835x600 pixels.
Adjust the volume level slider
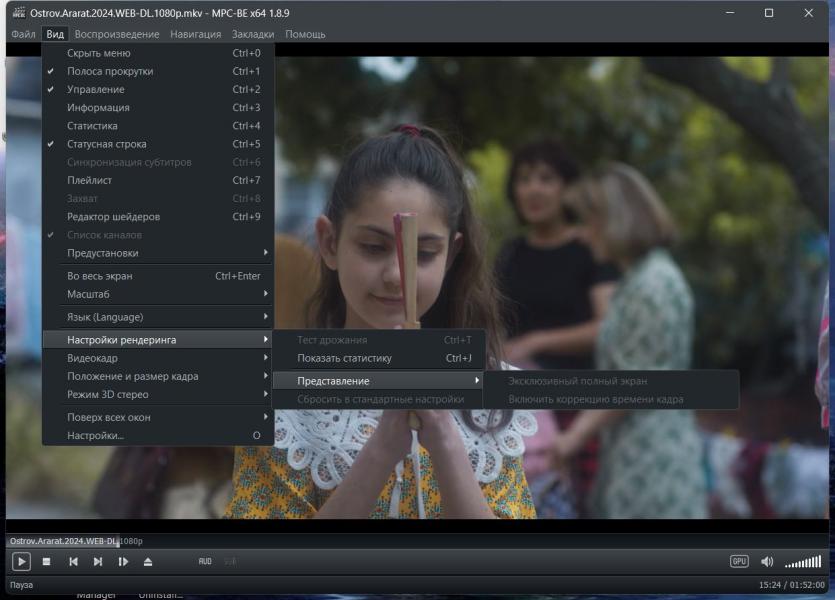[803, 562]
